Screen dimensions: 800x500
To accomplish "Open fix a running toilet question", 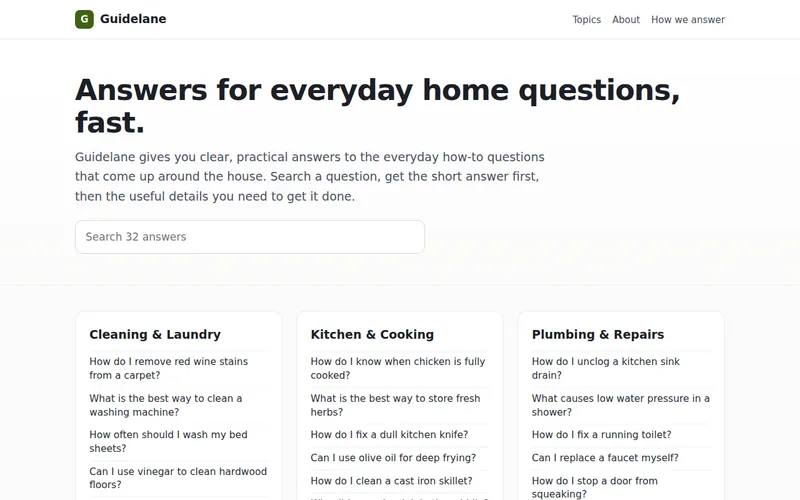I will (x=601, y=435).
